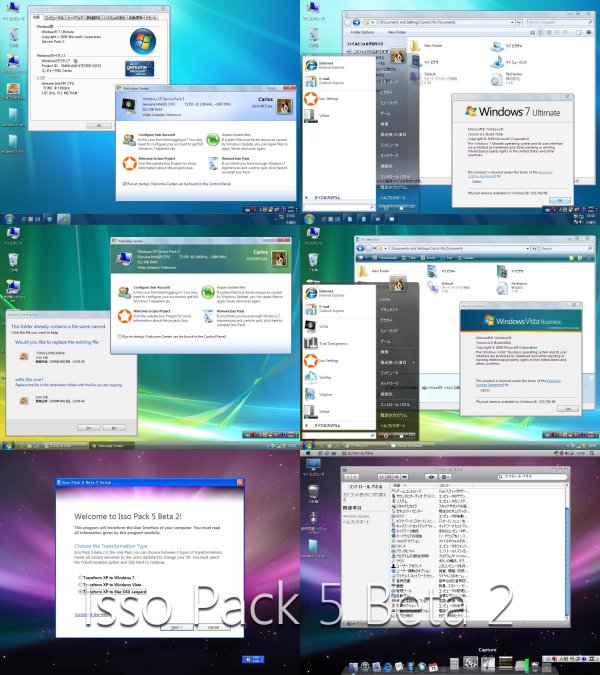
Task: Click Folder Options in Windows 7 Explorer toolbar
Action: coord(362,32)
